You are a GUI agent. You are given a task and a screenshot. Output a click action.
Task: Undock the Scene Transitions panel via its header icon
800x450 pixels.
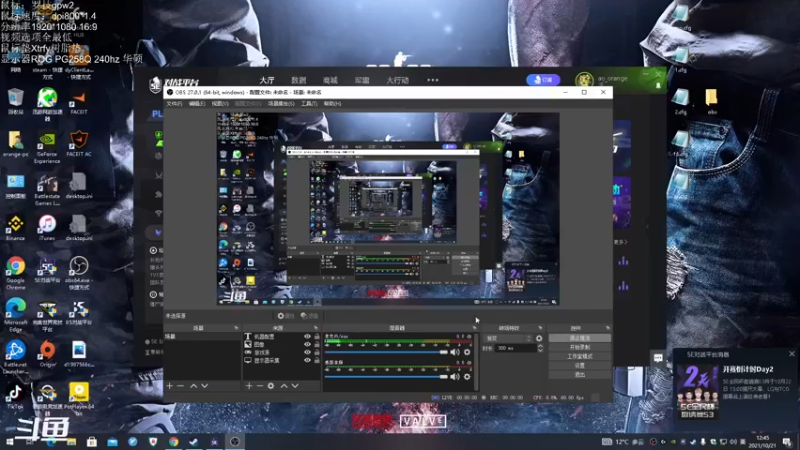(x=540, y=328)
